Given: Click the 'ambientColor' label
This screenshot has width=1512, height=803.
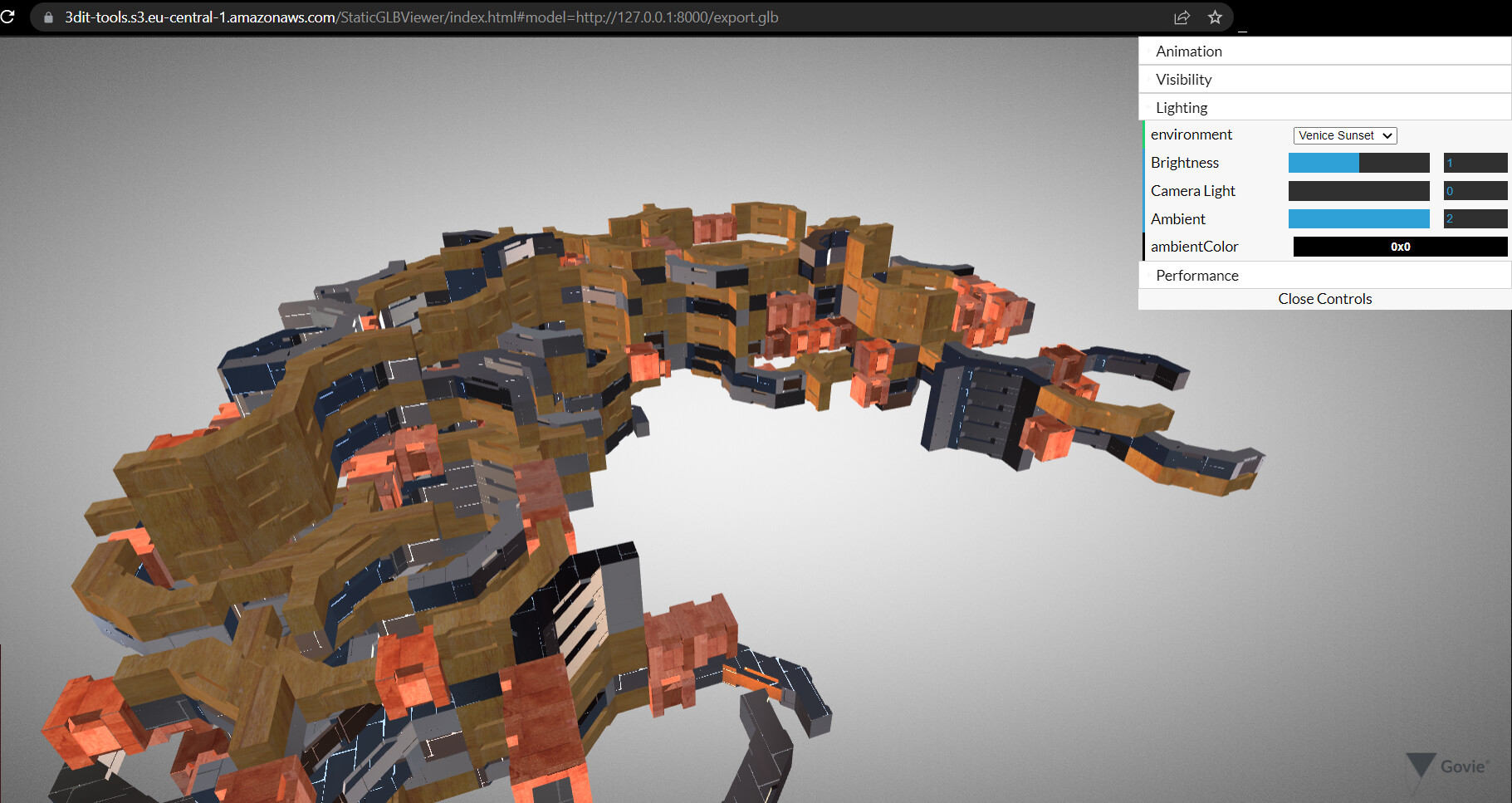Looking at the screenshot, I should tap(1194, 247).
